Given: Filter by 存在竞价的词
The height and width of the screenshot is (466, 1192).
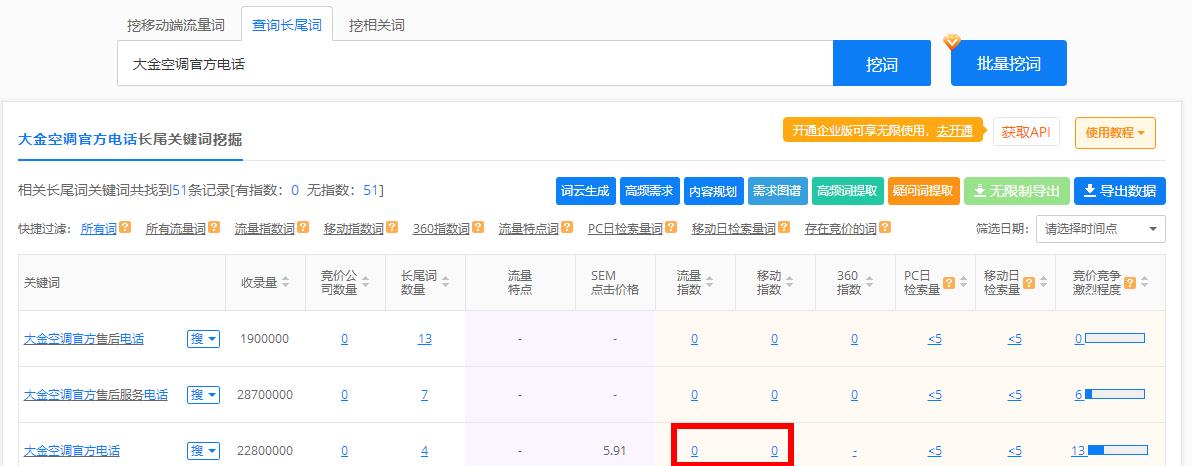Looking at the screenshot, I should point(841,228).
